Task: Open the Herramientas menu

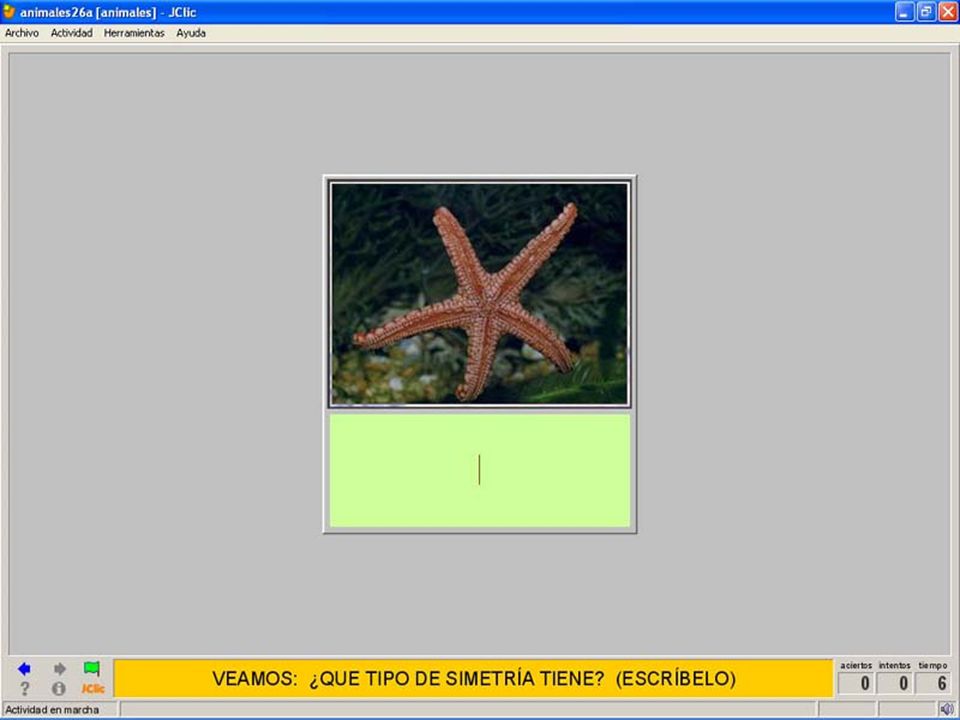Action: 134,33
